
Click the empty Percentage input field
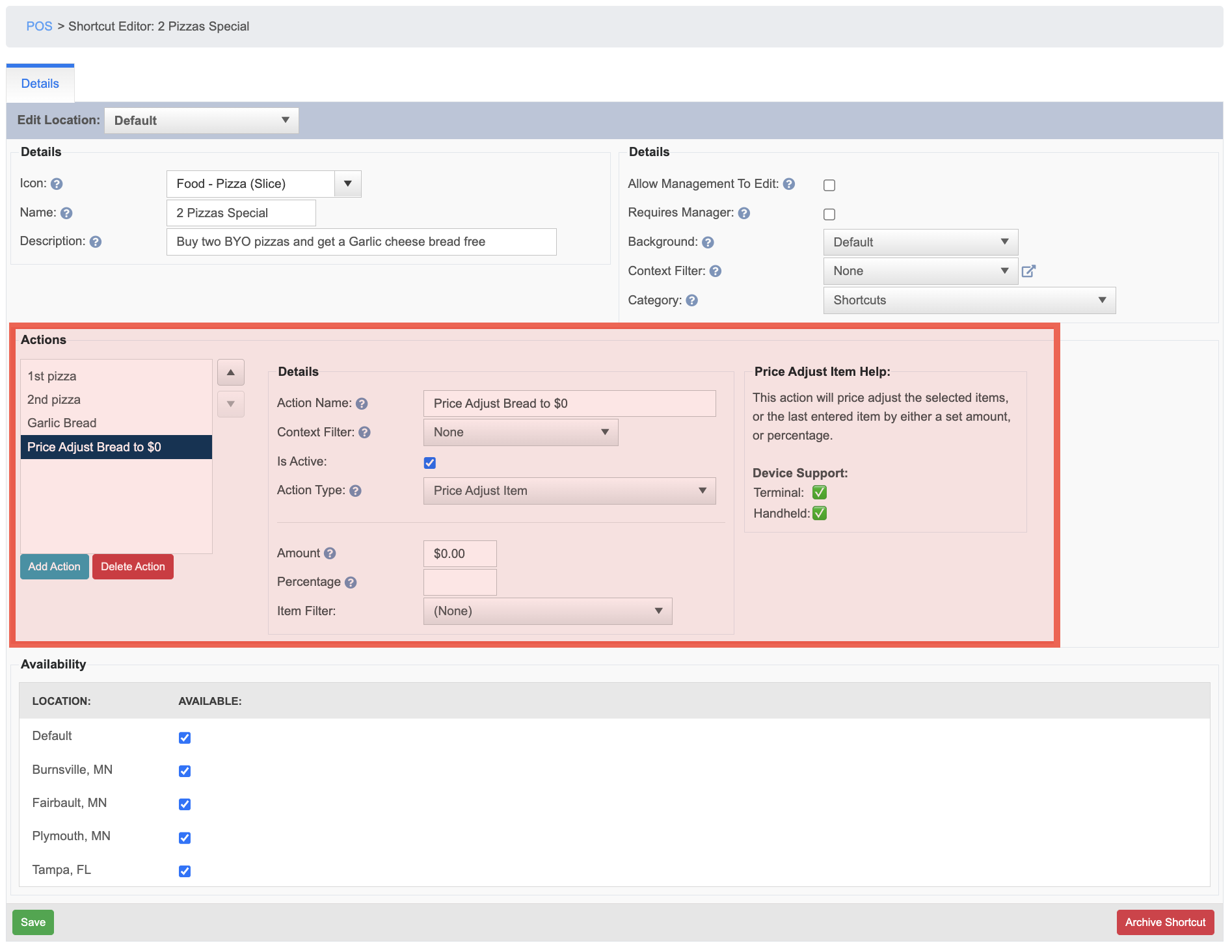point(460,583)
